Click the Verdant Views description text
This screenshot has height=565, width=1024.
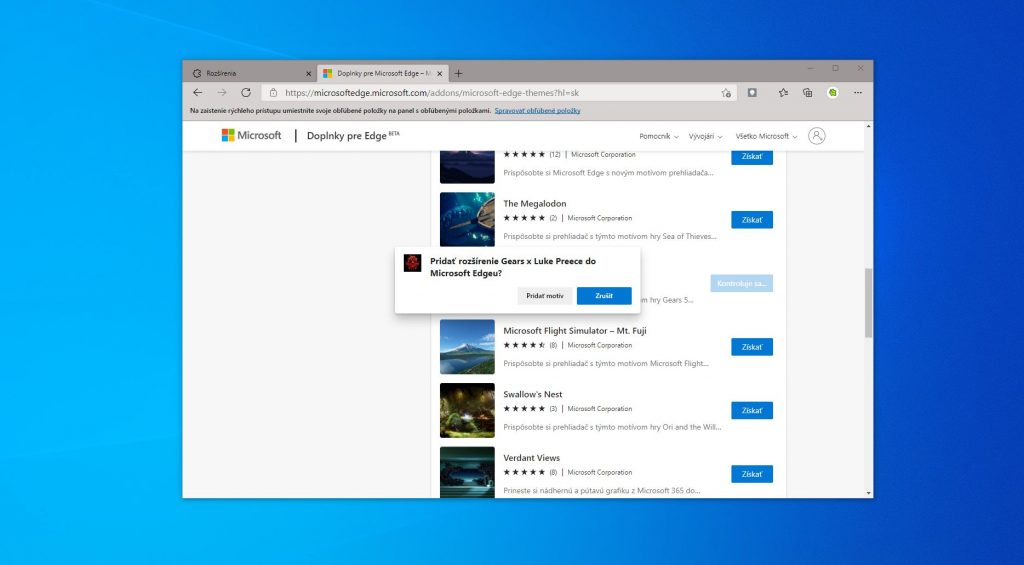[x=601, y=491]
